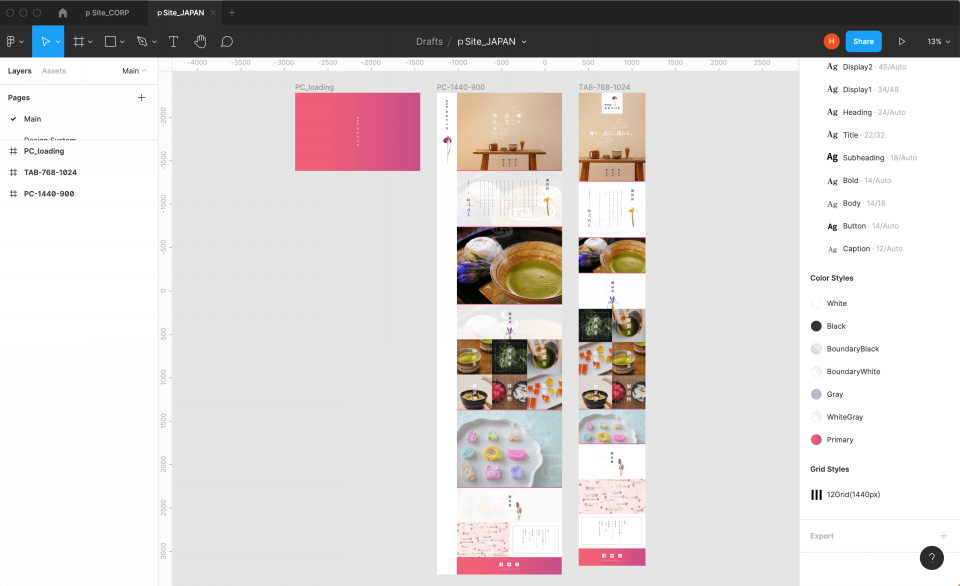Select the Comment tool
Screen dimensions: 960x586
(x=227, y=42)
